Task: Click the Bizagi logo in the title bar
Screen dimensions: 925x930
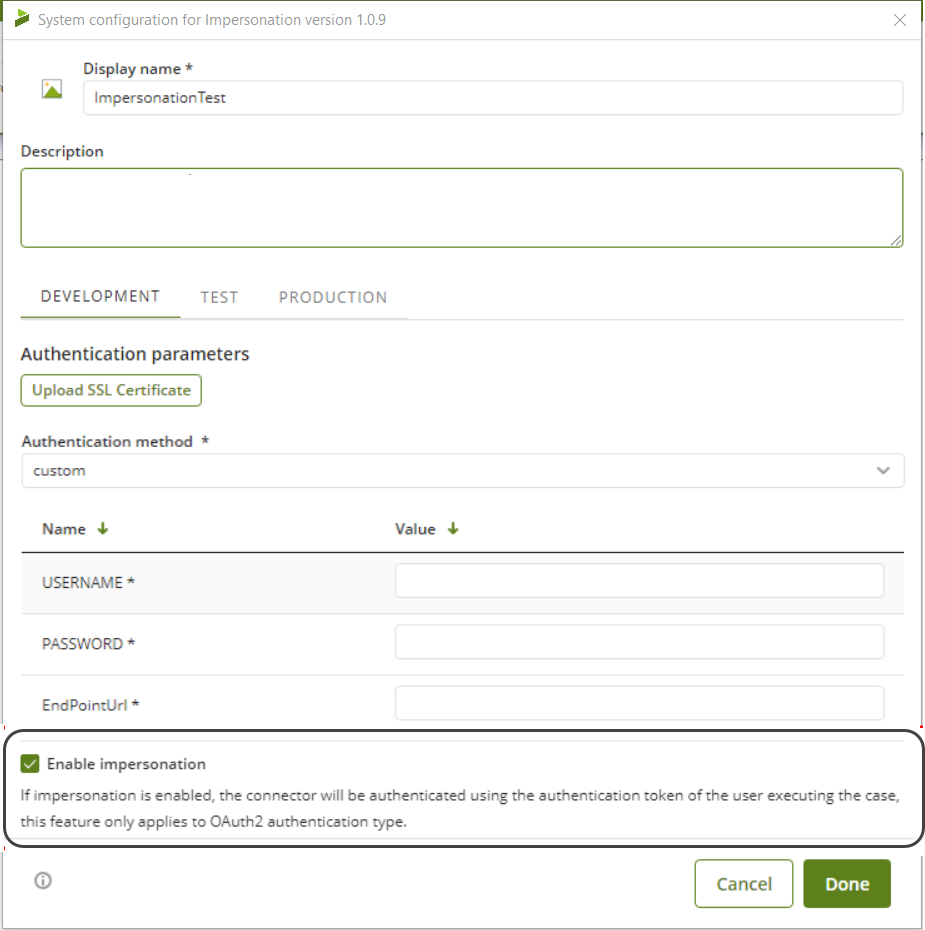Action: 21,17
